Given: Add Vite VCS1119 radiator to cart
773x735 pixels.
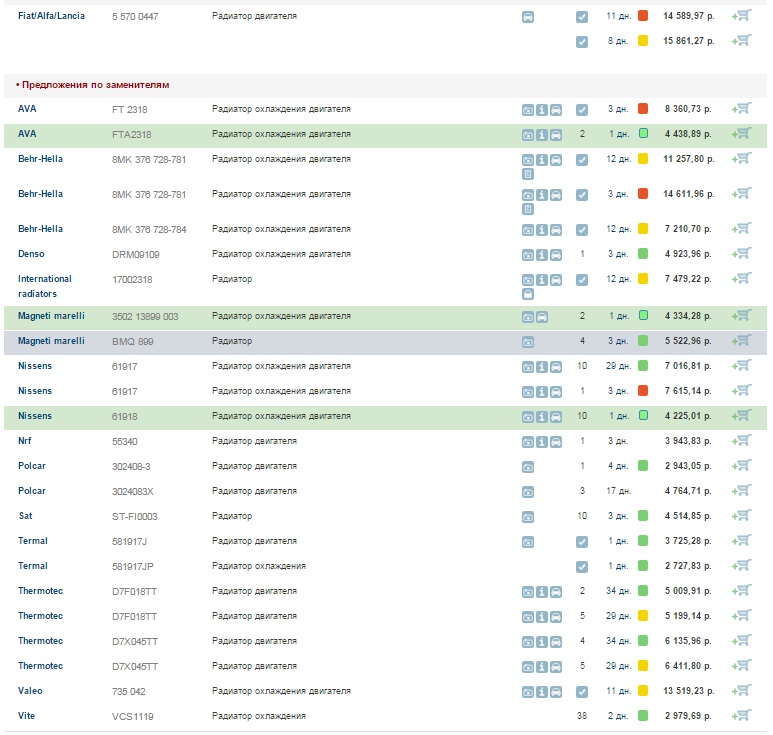Looking at the screenshot, I should tap(742, 715).
